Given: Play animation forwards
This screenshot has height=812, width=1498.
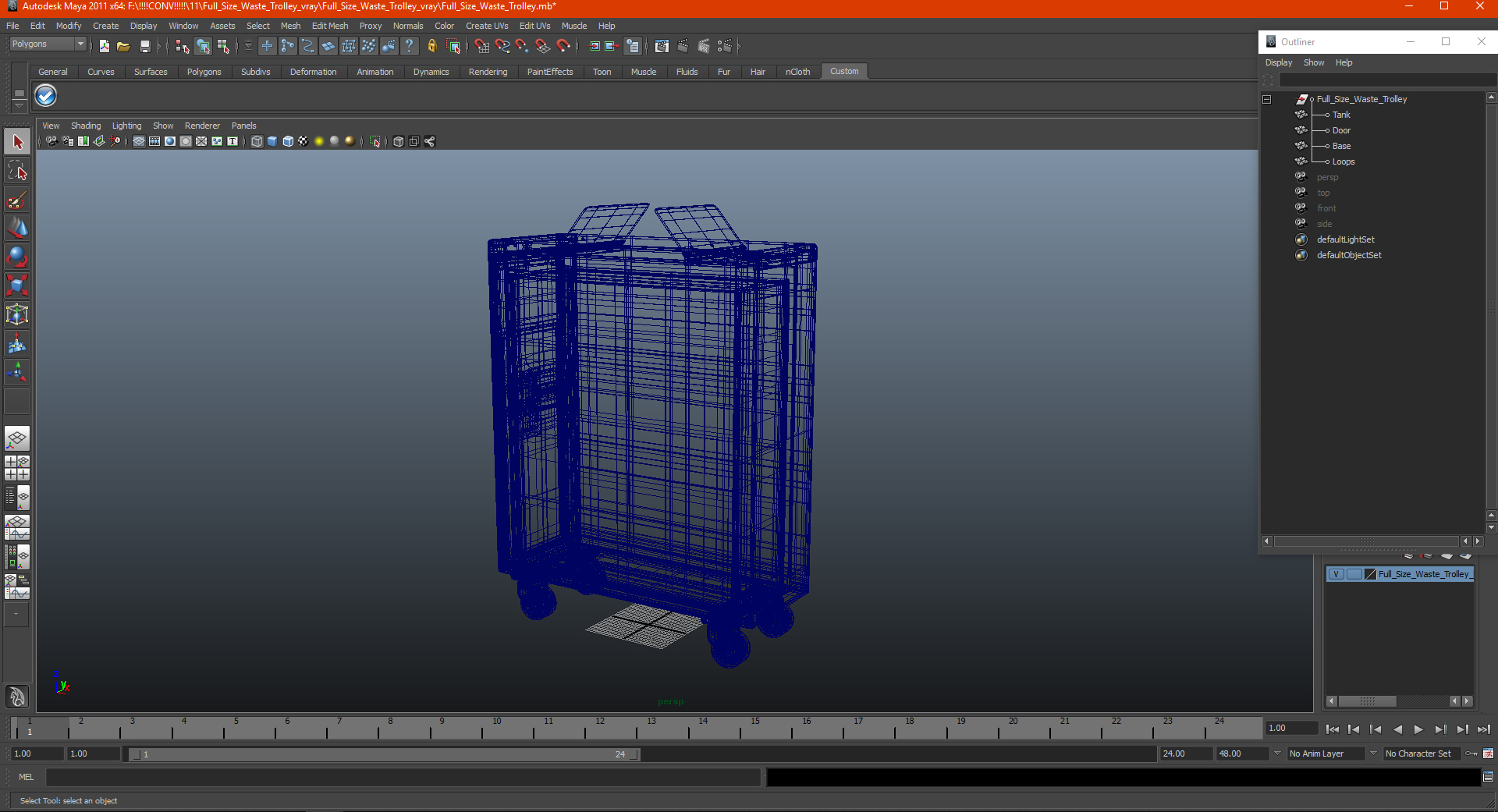Looking at the screenshot, I should click(1418, 729).
